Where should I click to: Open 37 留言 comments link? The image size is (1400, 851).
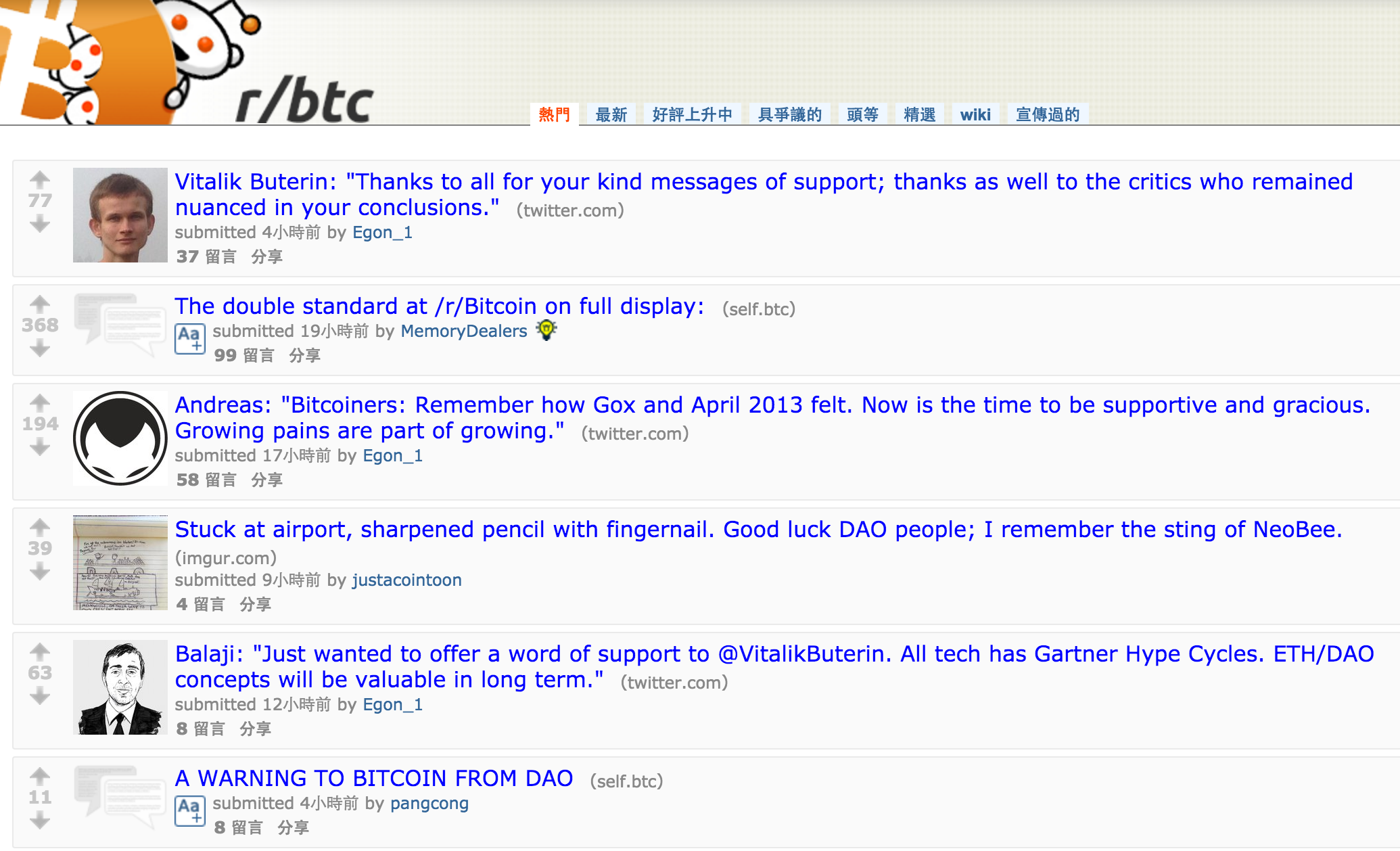click(x=206, y=256)
